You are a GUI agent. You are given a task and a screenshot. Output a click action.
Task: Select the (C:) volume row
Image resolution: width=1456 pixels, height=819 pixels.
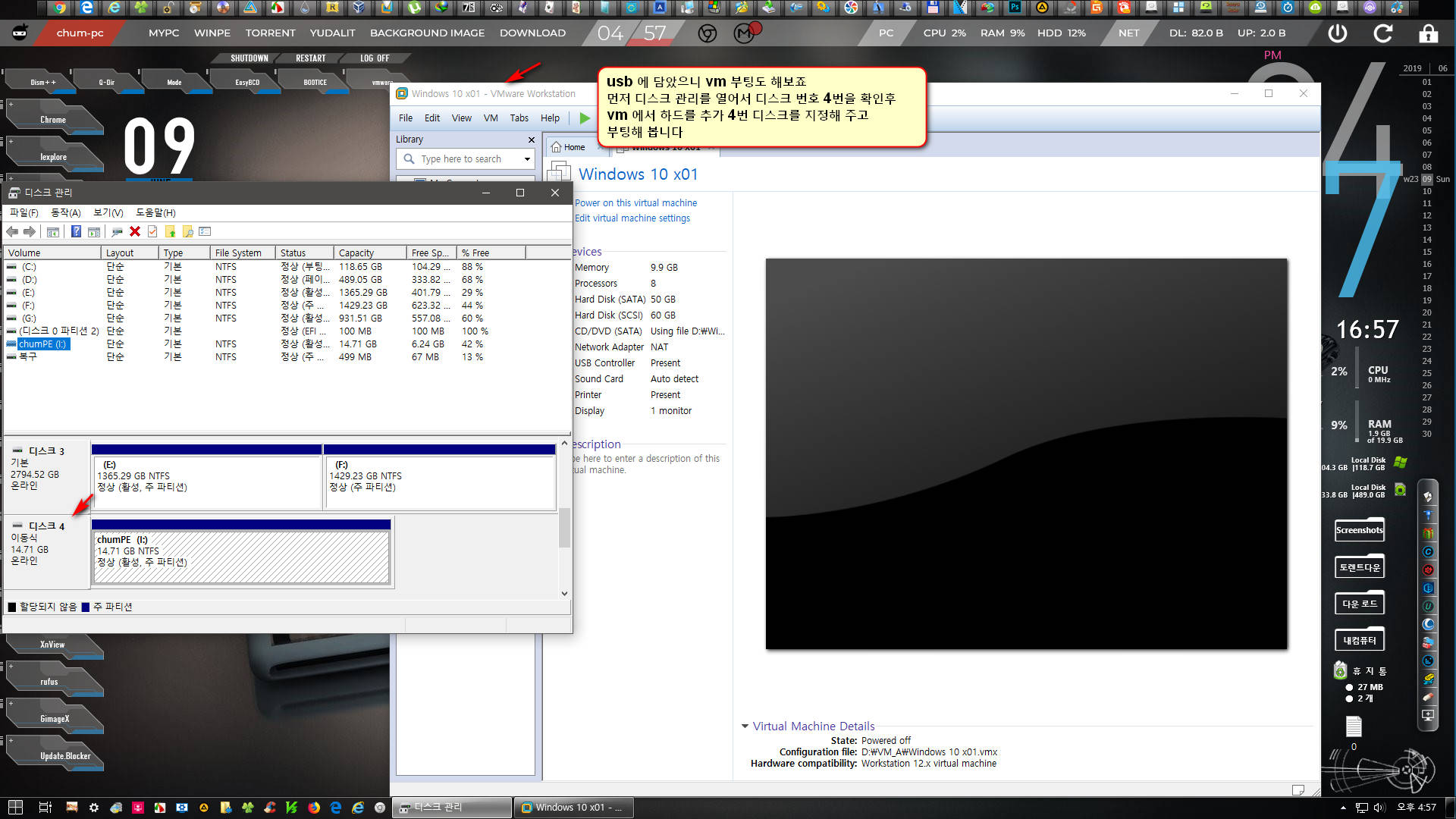287,267
